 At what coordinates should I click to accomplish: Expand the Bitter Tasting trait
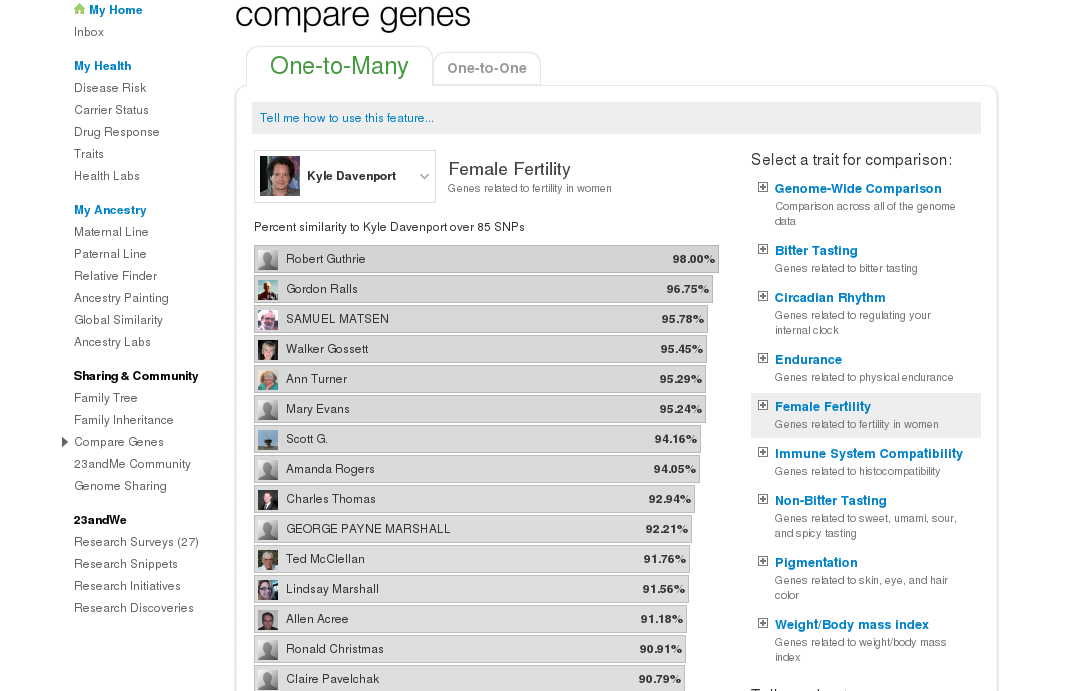pos(762,249)
